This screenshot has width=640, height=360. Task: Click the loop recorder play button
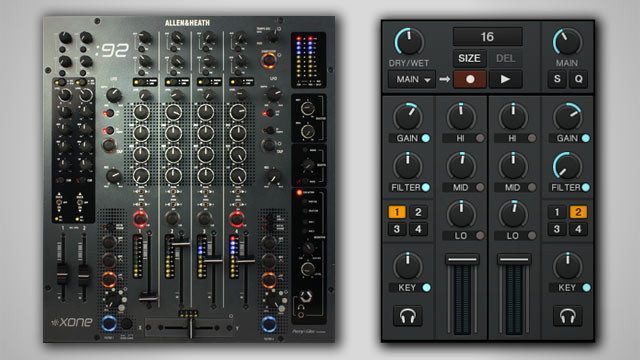point(505,79)
